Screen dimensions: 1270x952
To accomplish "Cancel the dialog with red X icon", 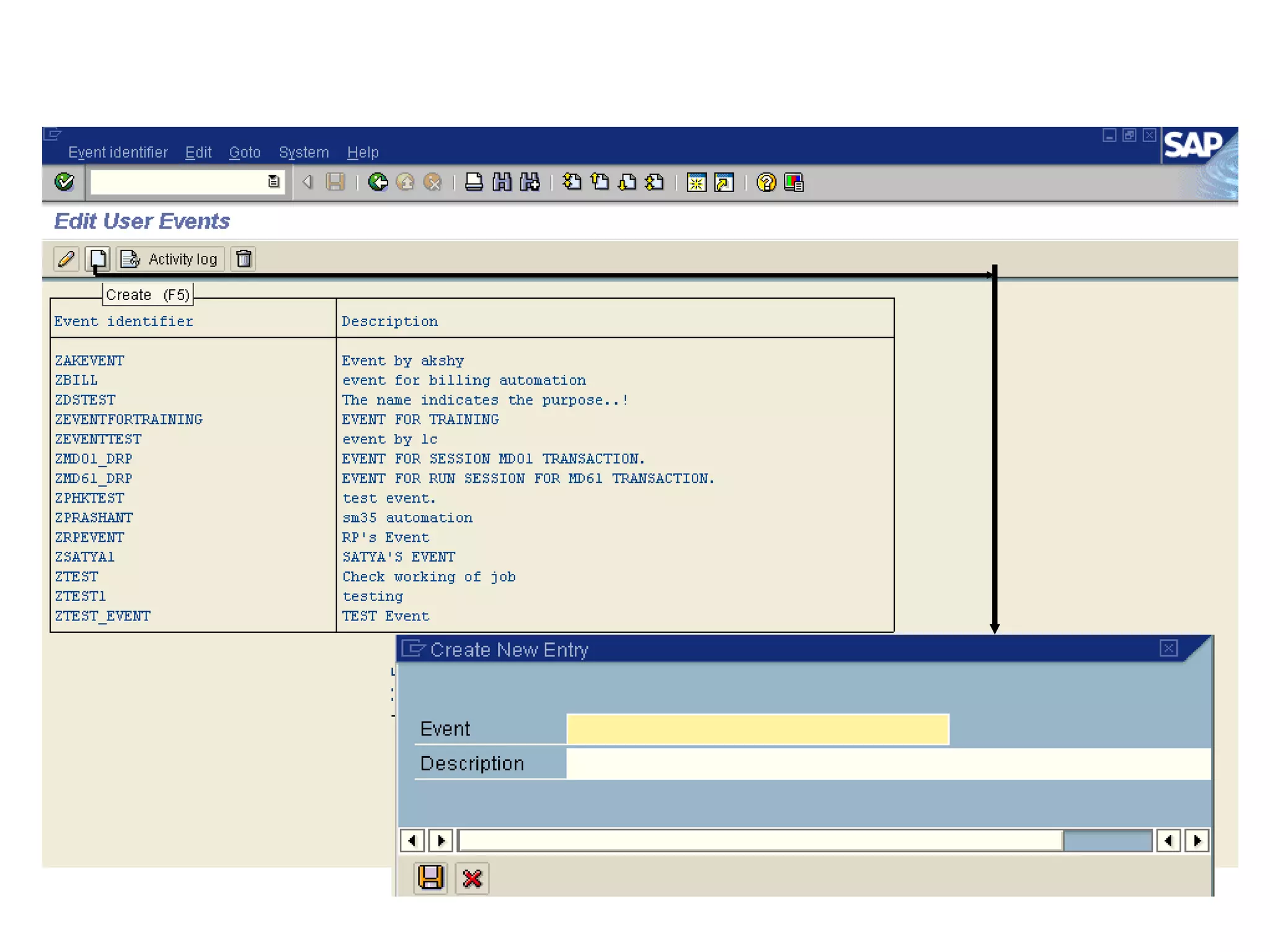I will [472, 878].
